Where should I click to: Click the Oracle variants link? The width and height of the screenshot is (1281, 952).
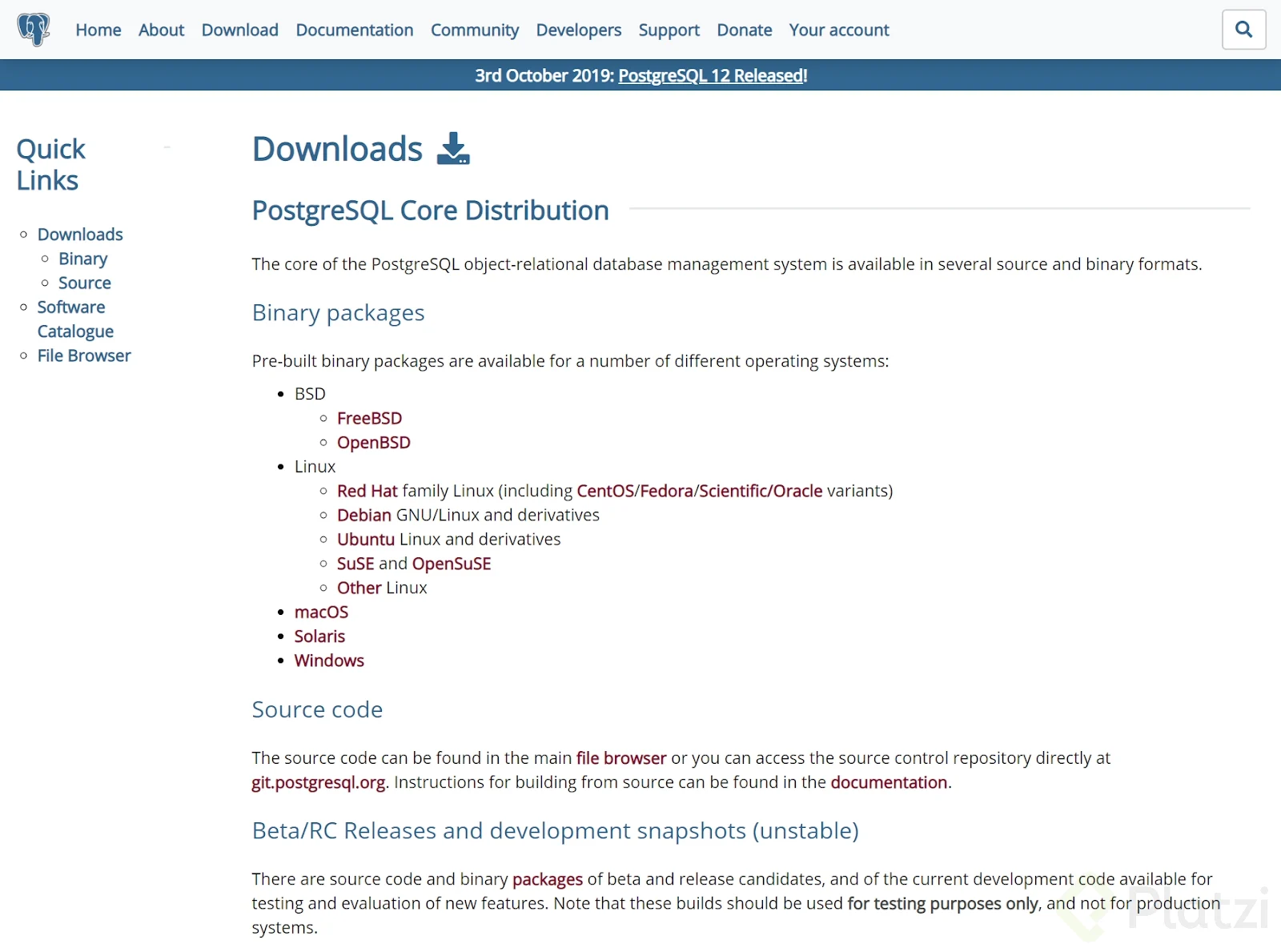(x=797, y=491)
